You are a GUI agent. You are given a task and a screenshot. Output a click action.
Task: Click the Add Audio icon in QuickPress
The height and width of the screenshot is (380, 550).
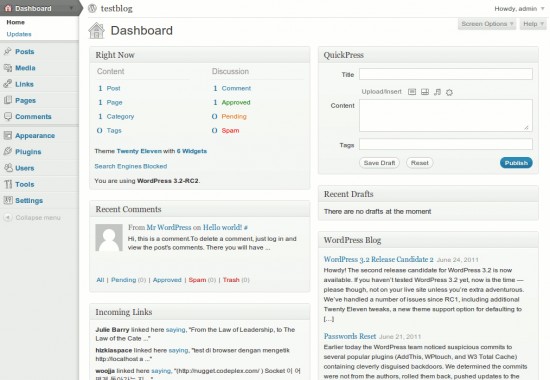pyautogui.click(x=437, y=92)
